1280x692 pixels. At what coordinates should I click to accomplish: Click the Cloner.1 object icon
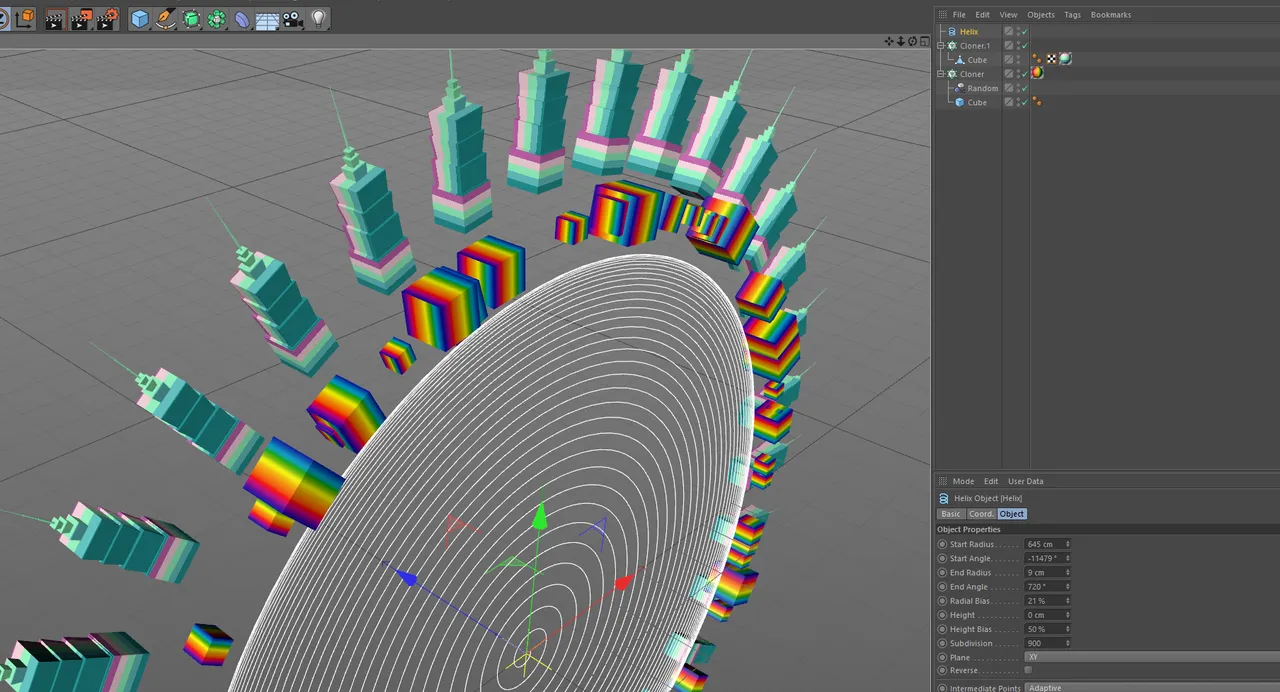click(952, 46)
